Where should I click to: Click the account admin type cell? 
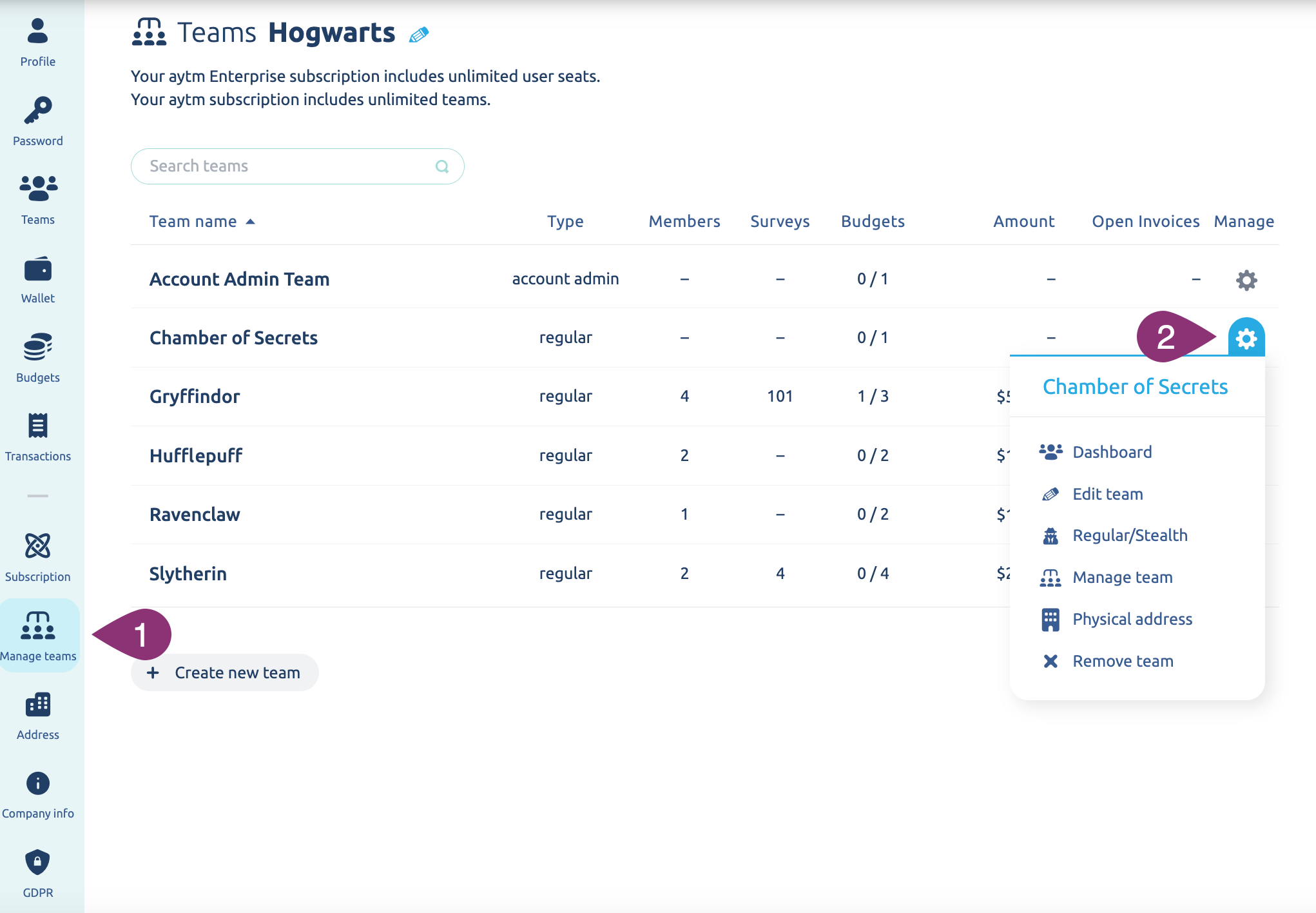tap(565, 279)
